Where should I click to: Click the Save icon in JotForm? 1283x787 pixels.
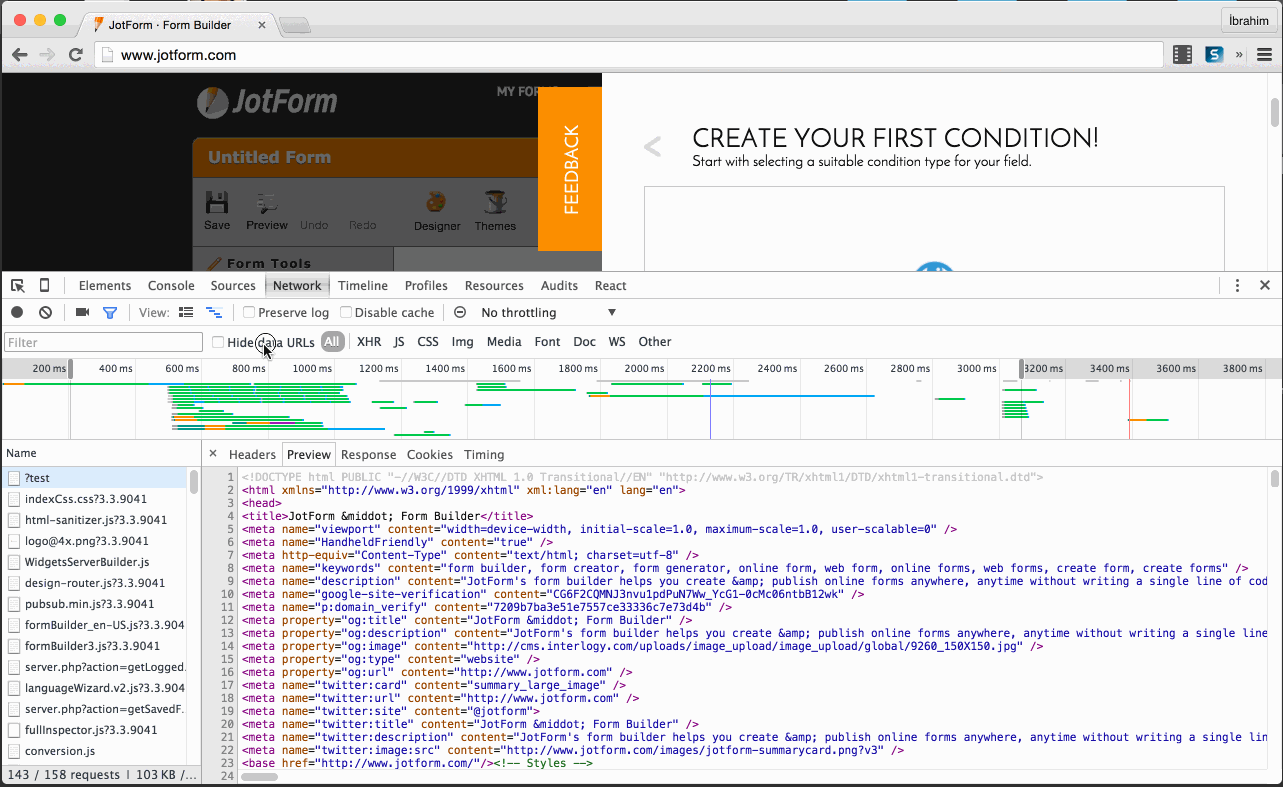217,211
